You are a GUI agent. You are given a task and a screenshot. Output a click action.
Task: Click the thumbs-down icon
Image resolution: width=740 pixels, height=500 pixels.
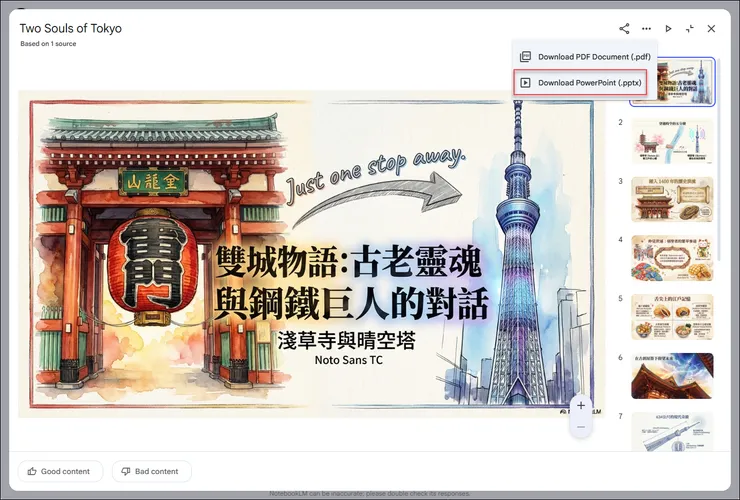coord(126,471)
